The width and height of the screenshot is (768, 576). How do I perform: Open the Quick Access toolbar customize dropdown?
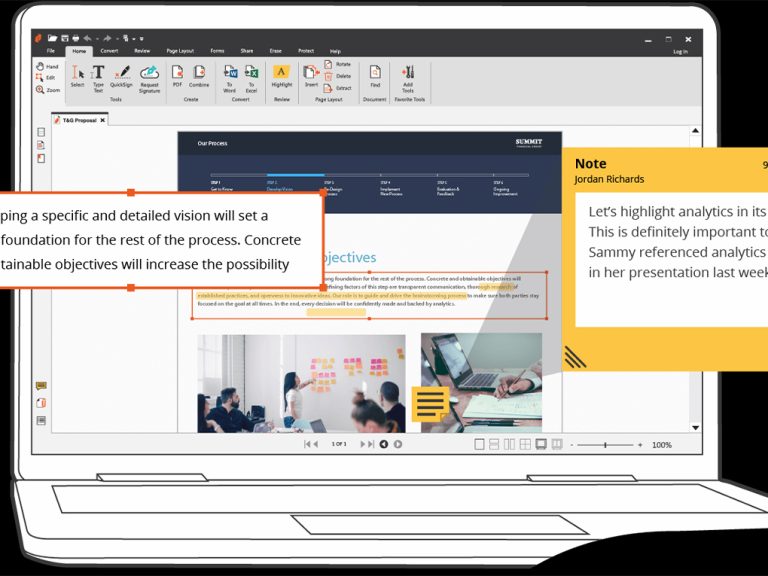141,38
